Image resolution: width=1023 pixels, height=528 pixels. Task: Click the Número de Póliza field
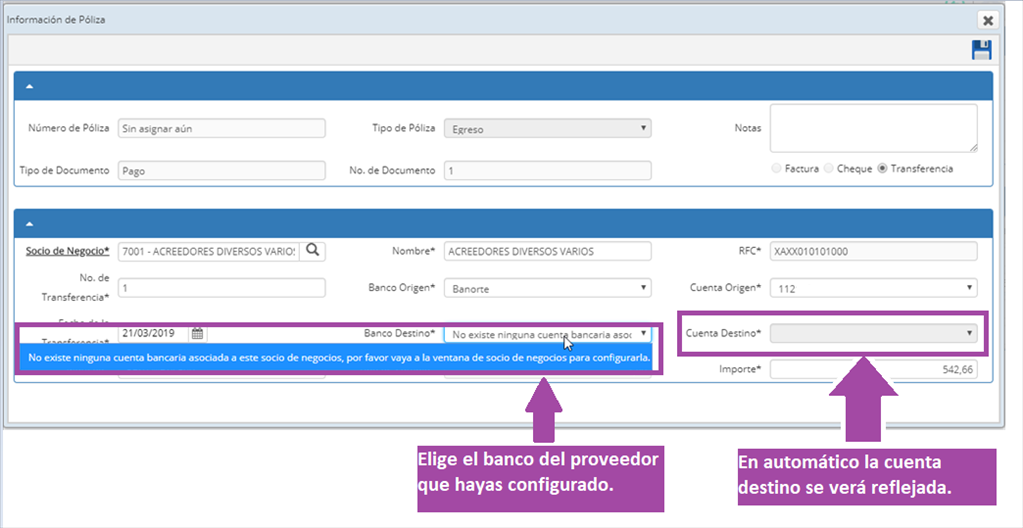pyautogui.click(x=222, y=129)
